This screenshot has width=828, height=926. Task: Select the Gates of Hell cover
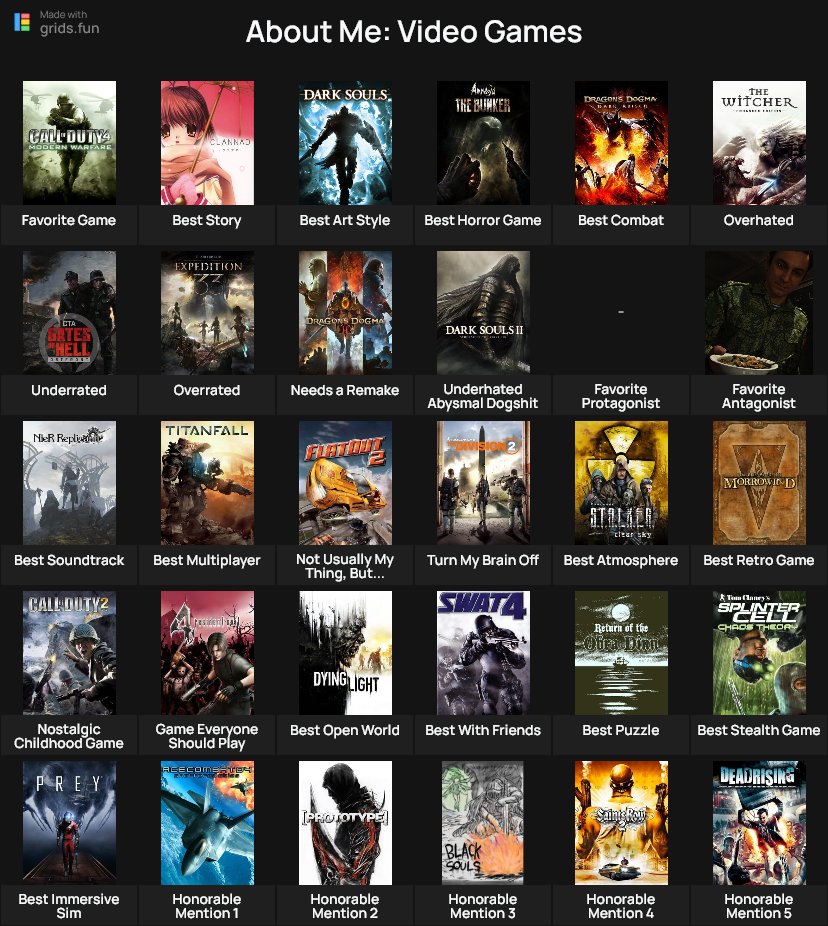coord(69,313)
